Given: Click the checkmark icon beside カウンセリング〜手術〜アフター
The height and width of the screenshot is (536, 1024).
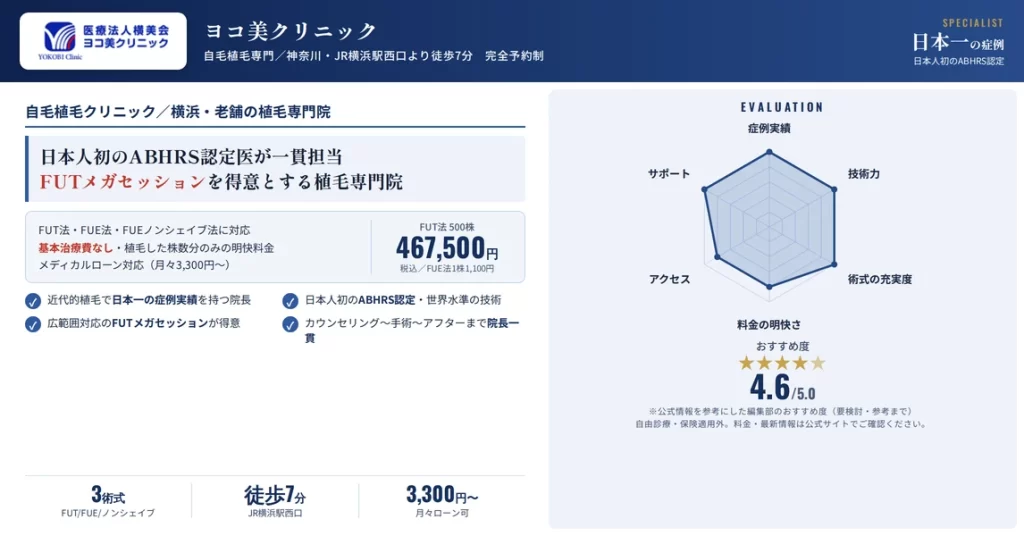Looking at the screenshot, I should tap(290, 324).
